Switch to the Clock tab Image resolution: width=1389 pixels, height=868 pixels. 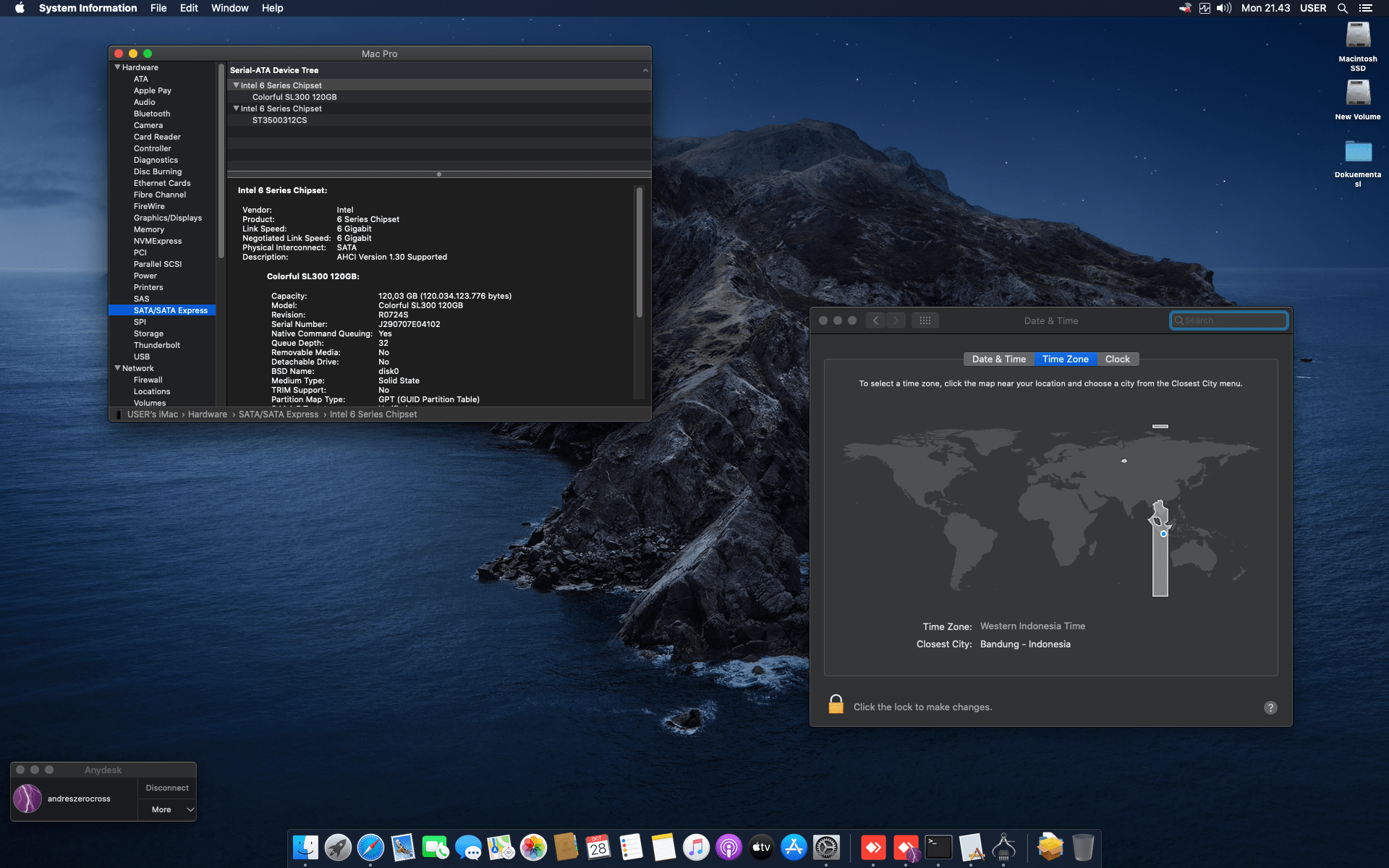(x=1118, y=359)
